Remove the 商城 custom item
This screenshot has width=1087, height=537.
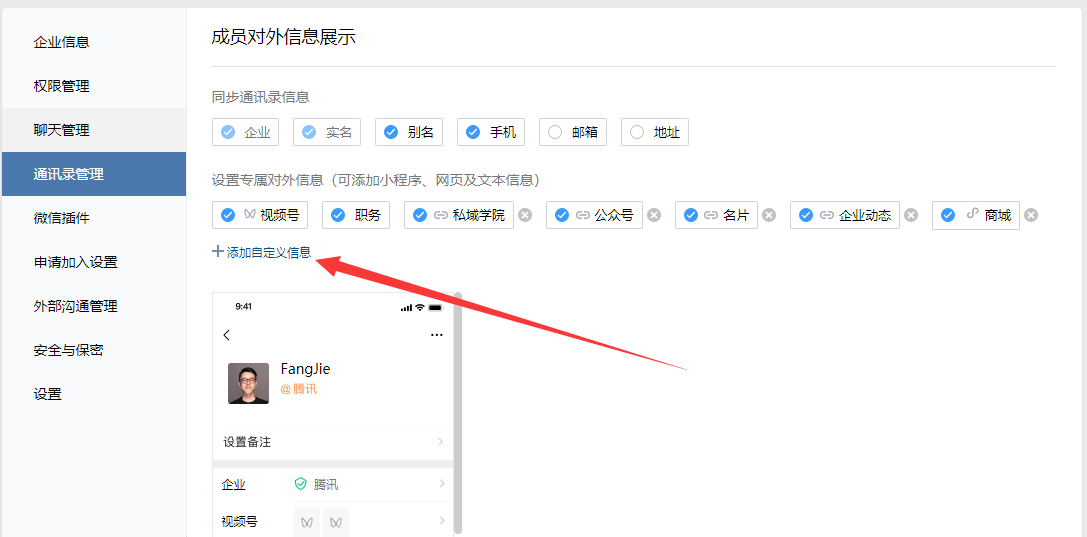1032,215
